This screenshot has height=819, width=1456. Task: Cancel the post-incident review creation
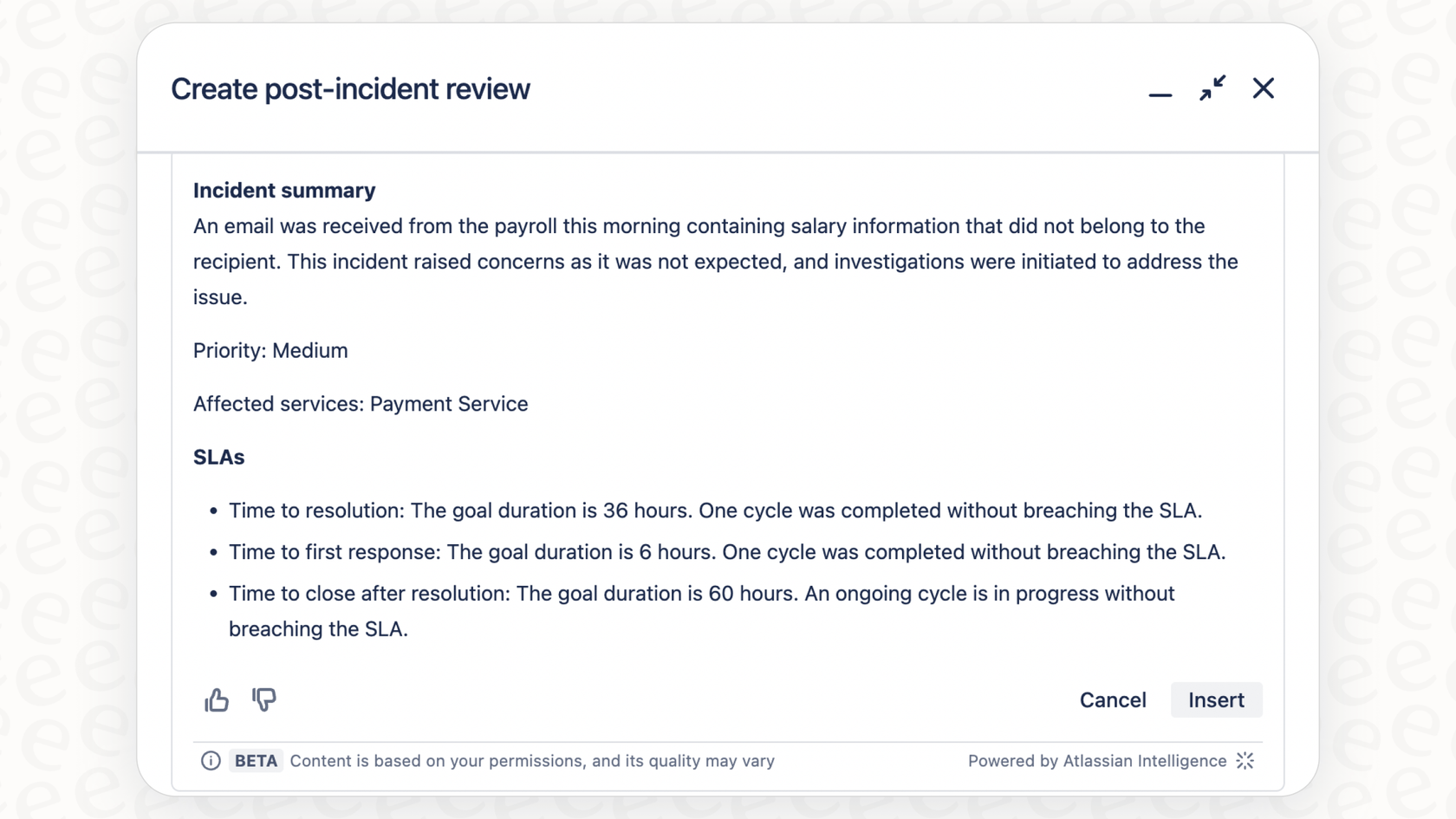pyautogui.click(x=1113, y=699)
